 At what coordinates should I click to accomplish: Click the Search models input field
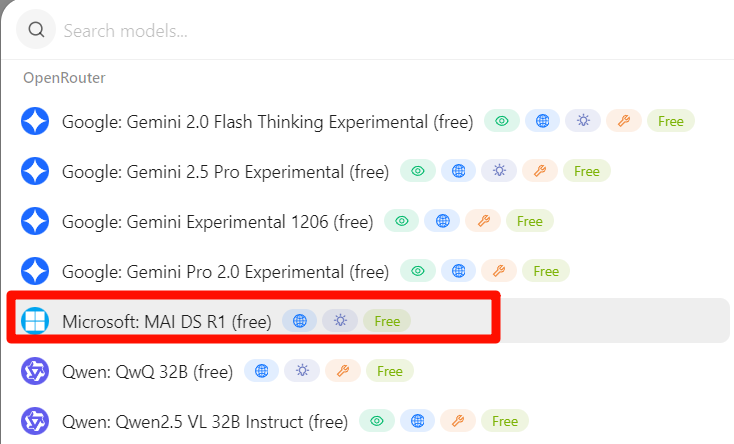(393, 31)
